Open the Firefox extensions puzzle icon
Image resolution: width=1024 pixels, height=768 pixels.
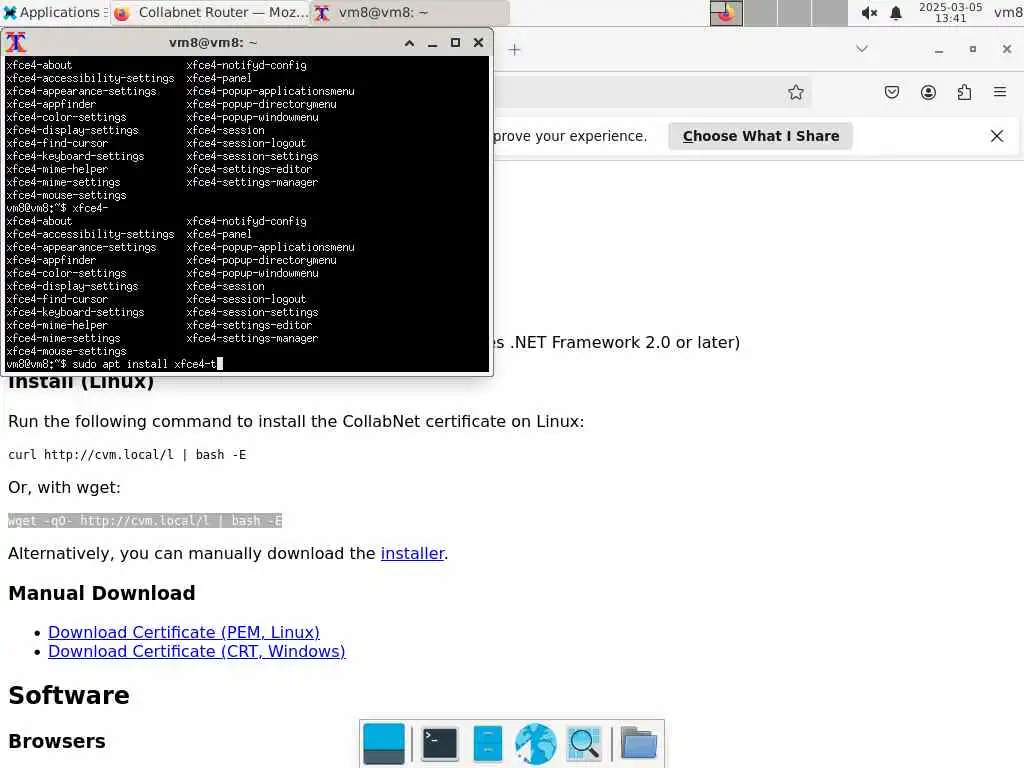(x=964, y=92)
